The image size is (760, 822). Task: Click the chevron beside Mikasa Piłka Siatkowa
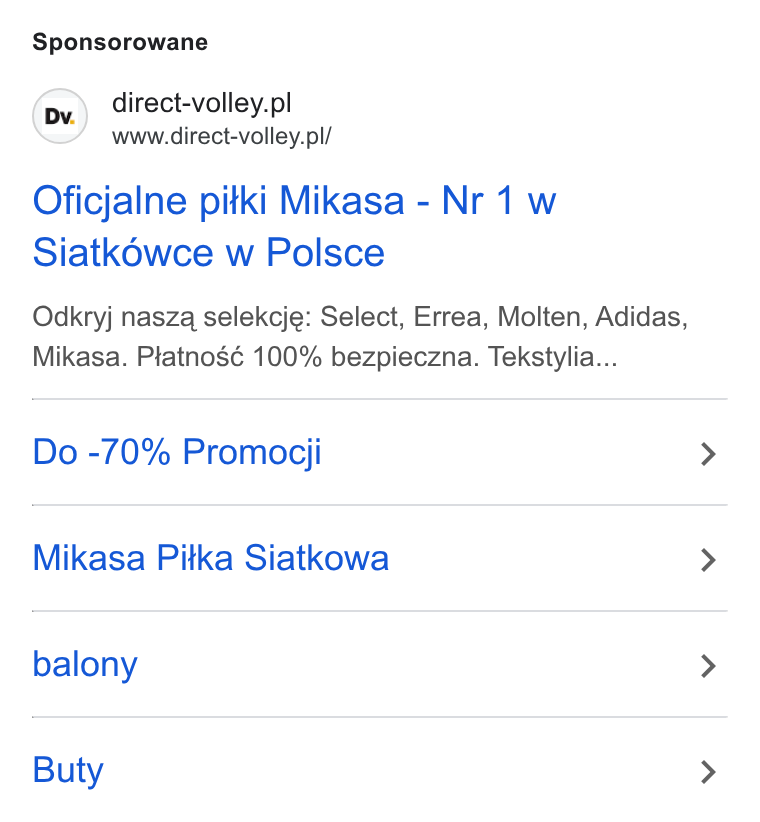click(708, 559)
